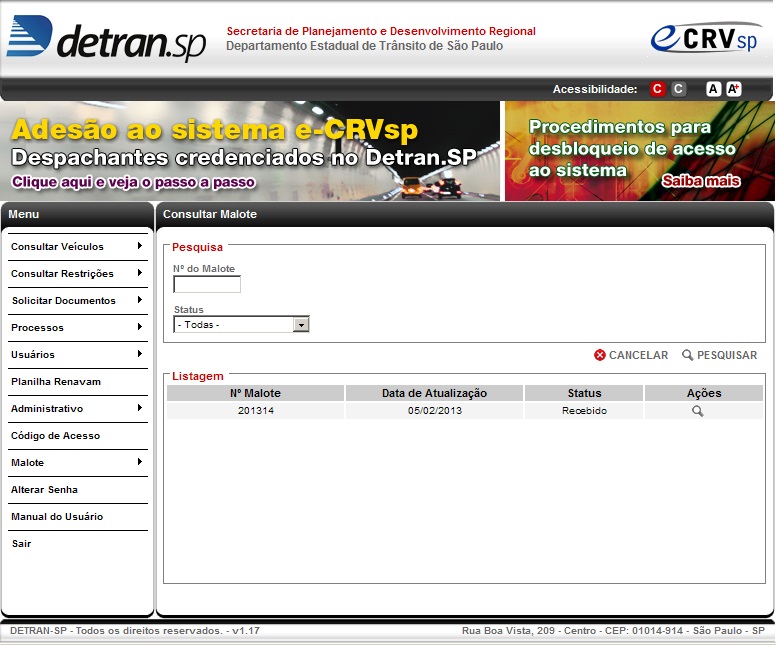
Task: Expand Consultar Restrições submenu arrow
Action: 140,272
